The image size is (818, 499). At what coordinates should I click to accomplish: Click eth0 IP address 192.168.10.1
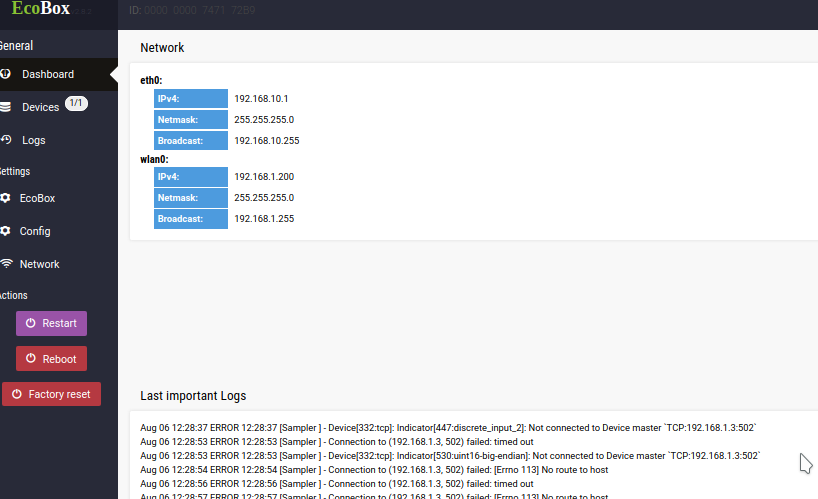261,99
